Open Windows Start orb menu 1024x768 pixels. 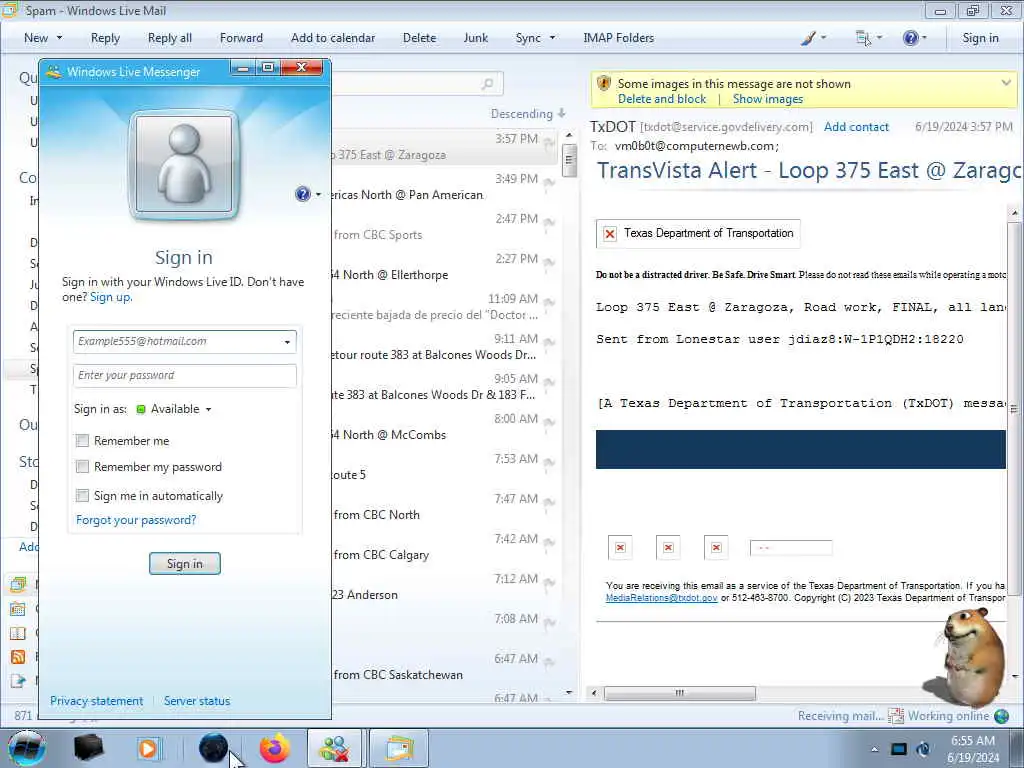pyautogui.click(x=27, y=748)
